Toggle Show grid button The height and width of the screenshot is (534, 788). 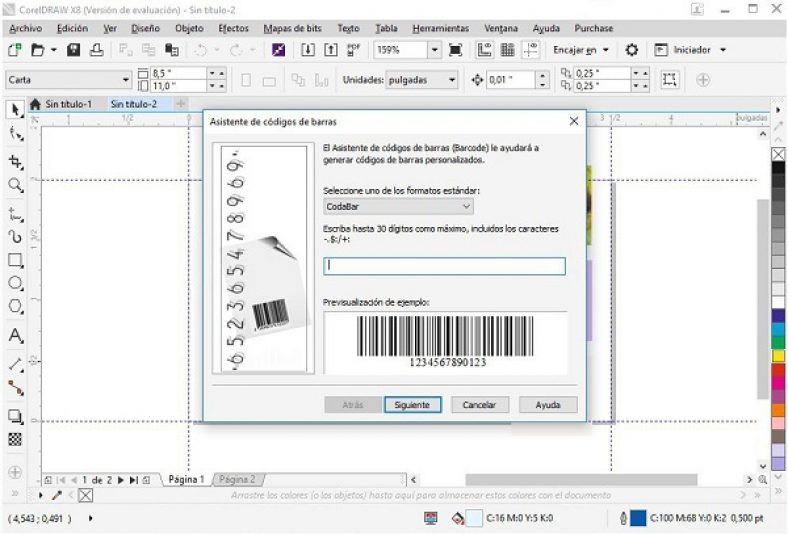pyautogui.click(x=508, y=50)
